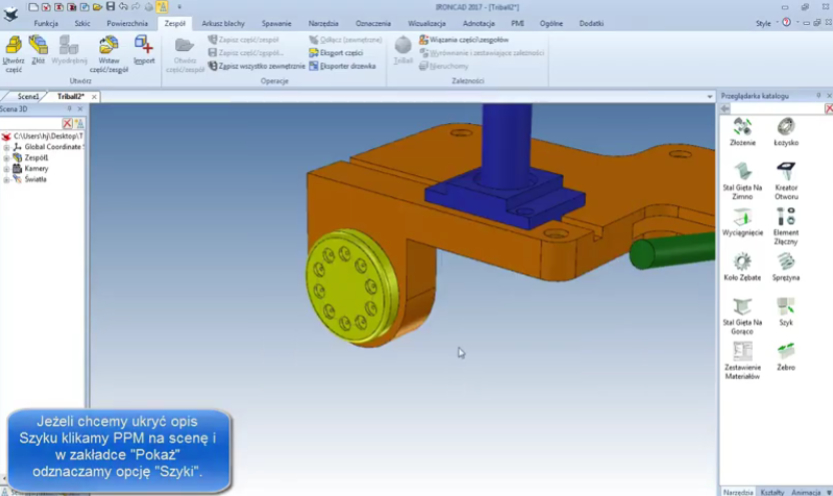
Task: Expand the Kamery tree node
Action: point(6,169)
